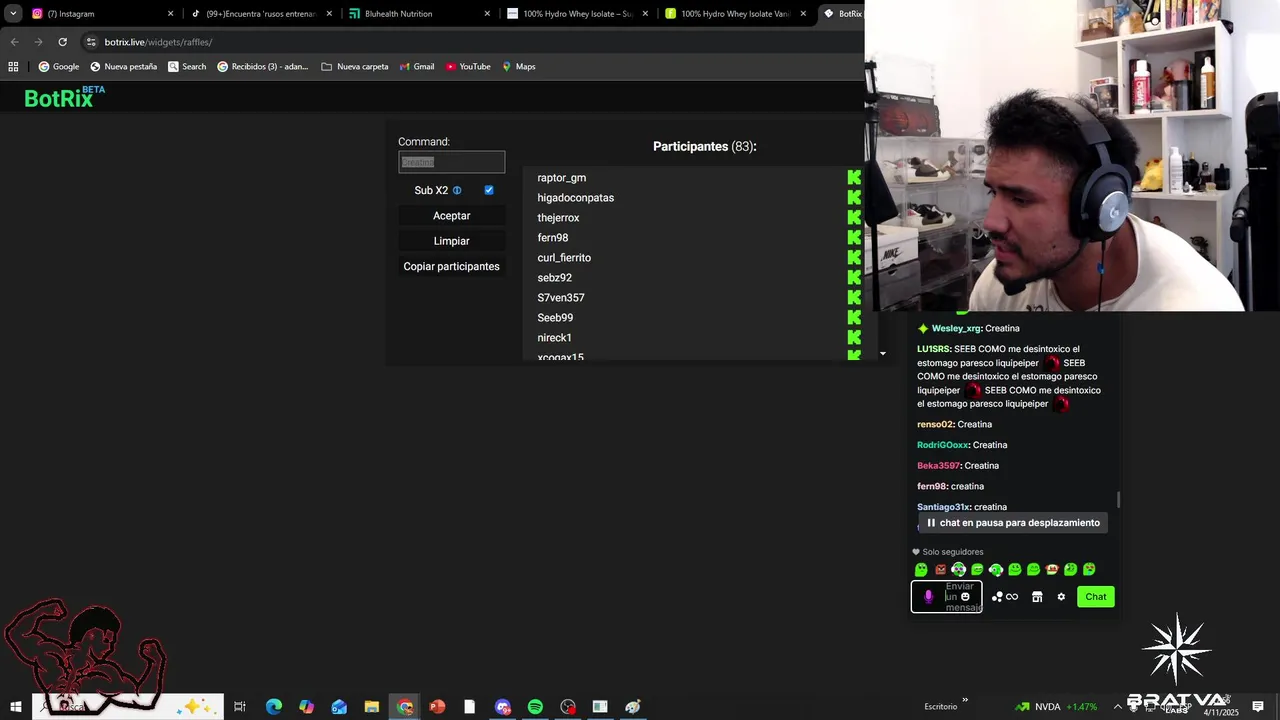This screenshot has width=1280, height=720.
Task: Click the Aceptar button
Action: pyautogui.click(x=451, y=216)
